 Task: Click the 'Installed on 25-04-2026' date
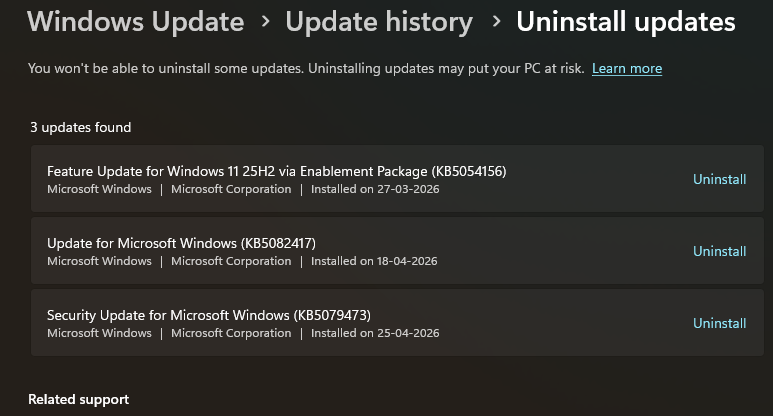pyautogui.click(x=374, y=333)
